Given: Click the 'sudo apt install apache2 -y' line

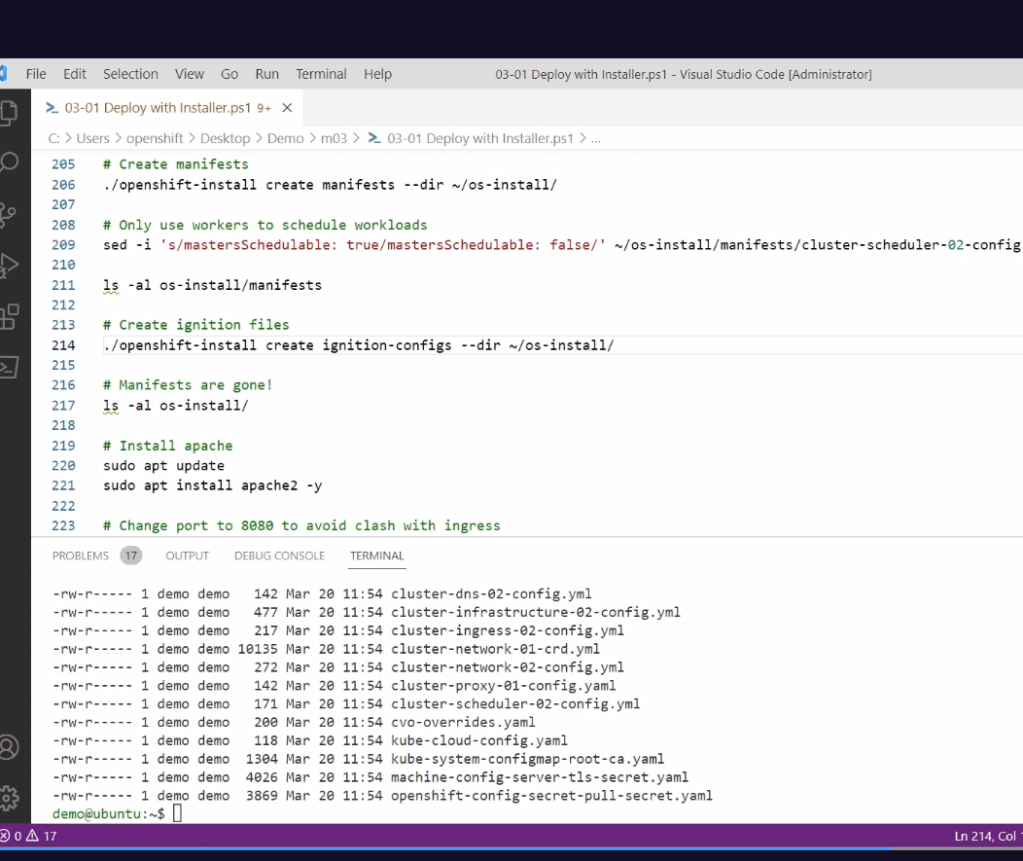Looking at the screenshot, I should [x=212, y=485].
